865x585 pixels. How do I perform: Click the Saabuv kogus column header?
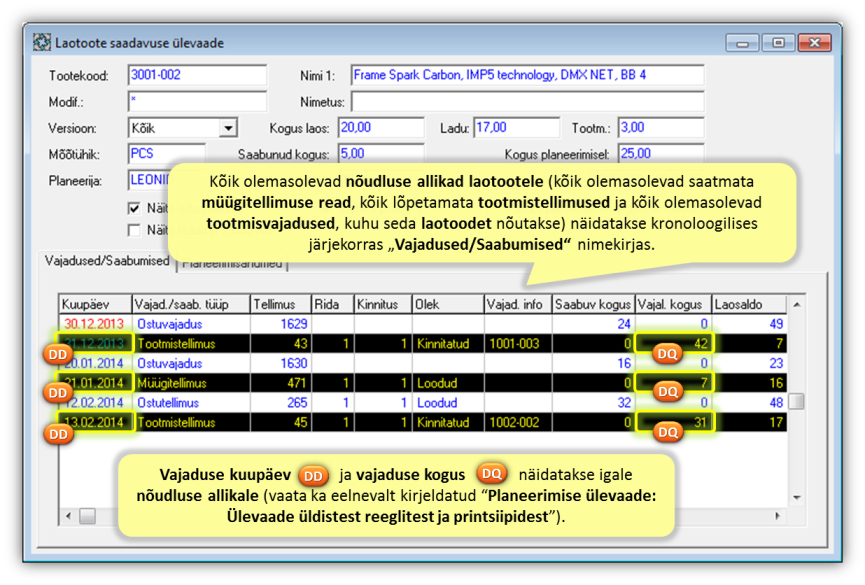(594, 304)
